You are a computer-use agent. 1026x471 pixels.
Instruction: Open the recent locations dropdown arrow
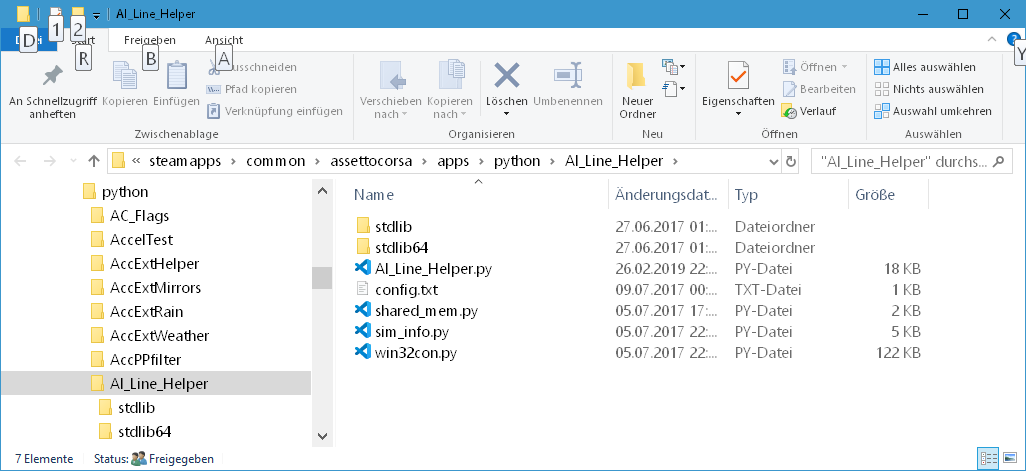(73, 161)
